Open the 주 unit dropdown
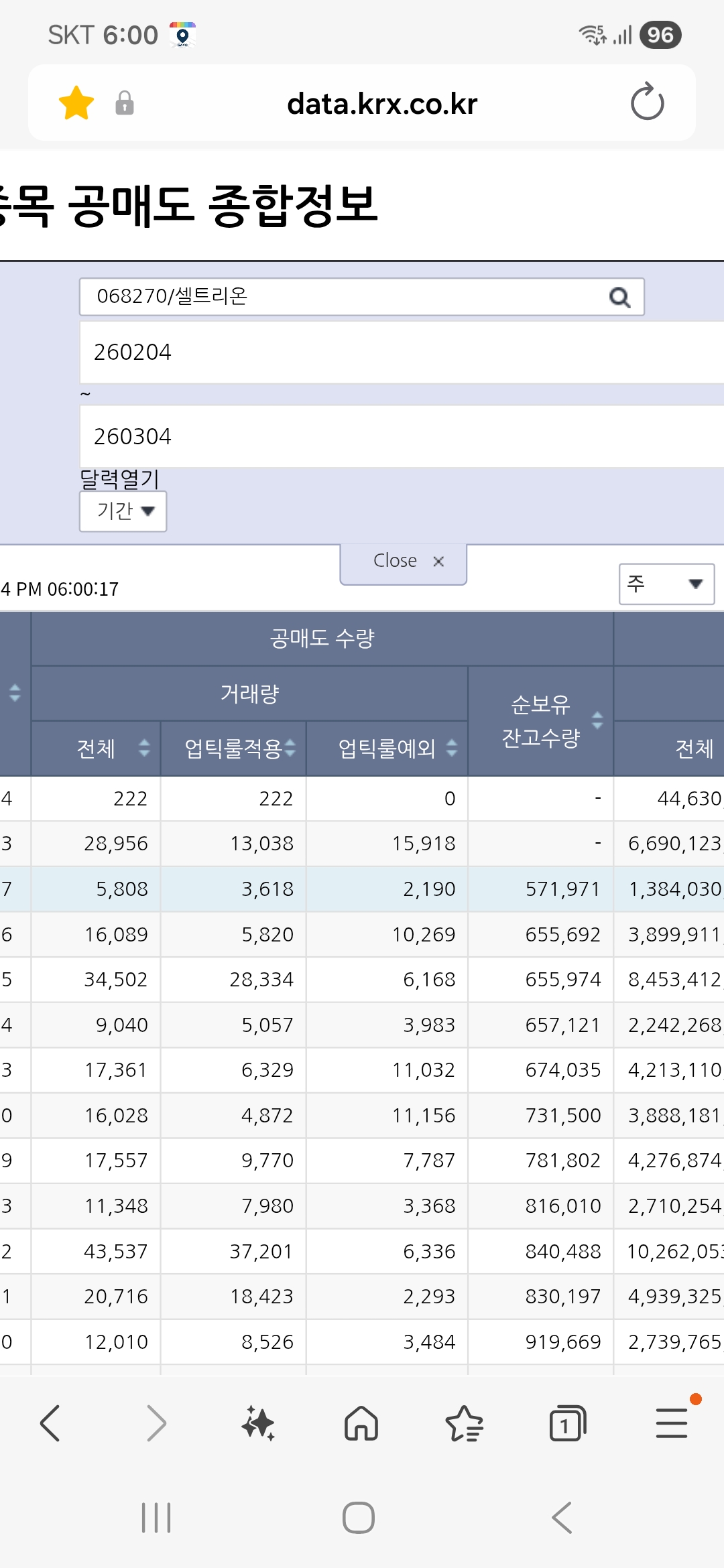Viewport: 724px width, 1568px height. pos(666,584)
